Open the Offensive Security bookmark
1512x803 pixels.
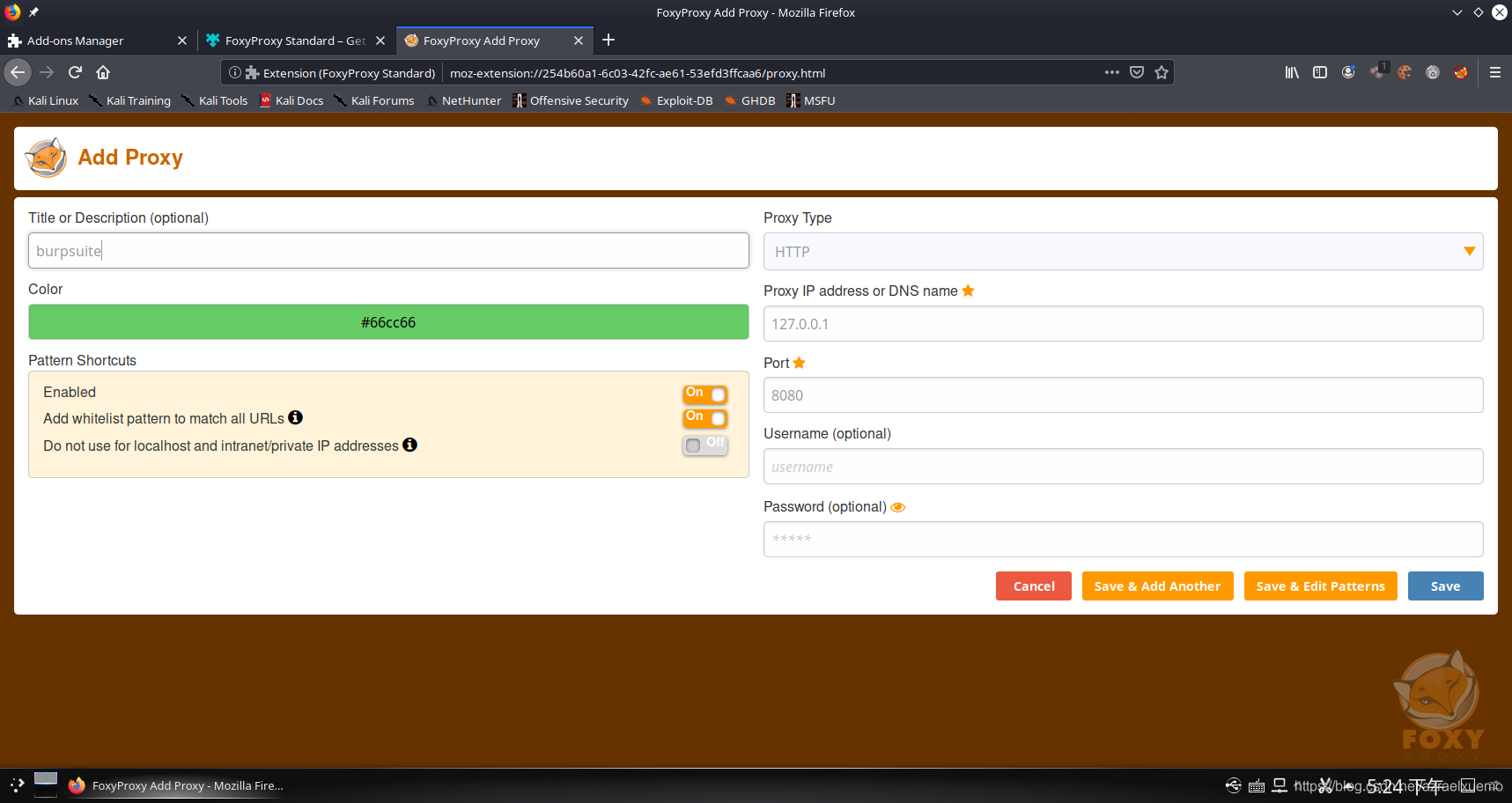tap(571, 100)
